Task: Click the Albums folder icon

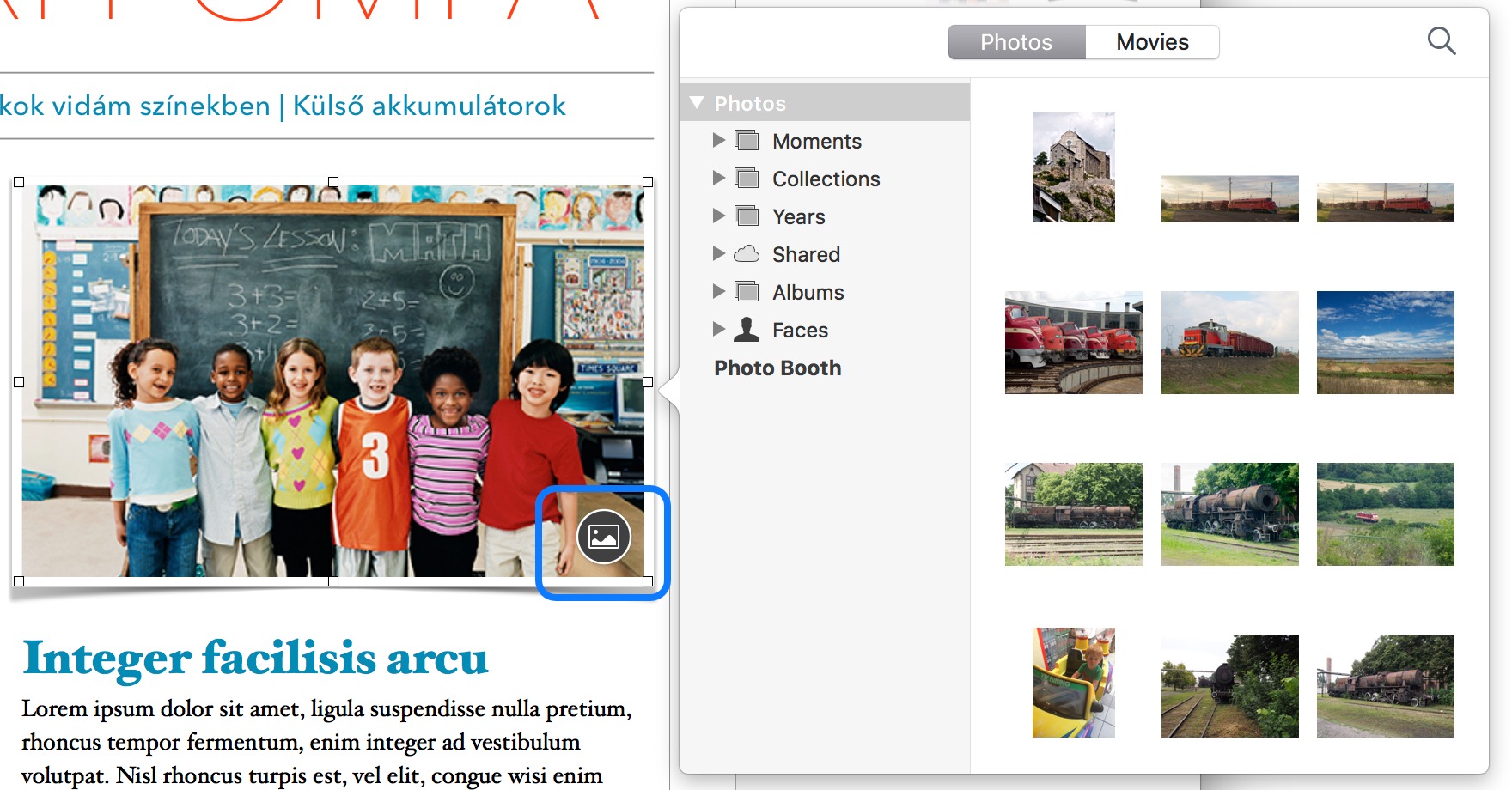Action: tap(747, 291)
